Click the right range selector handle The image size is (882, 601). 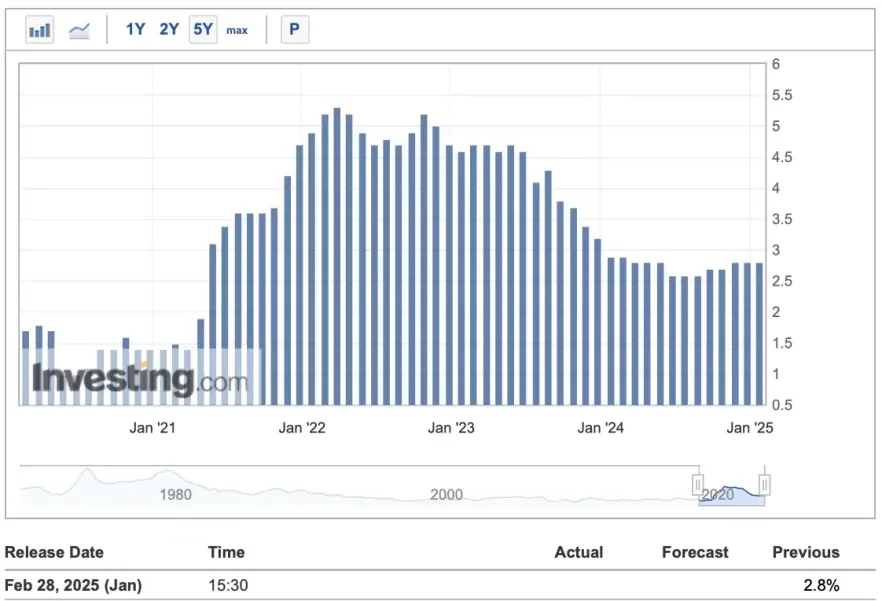pos(763,484)
